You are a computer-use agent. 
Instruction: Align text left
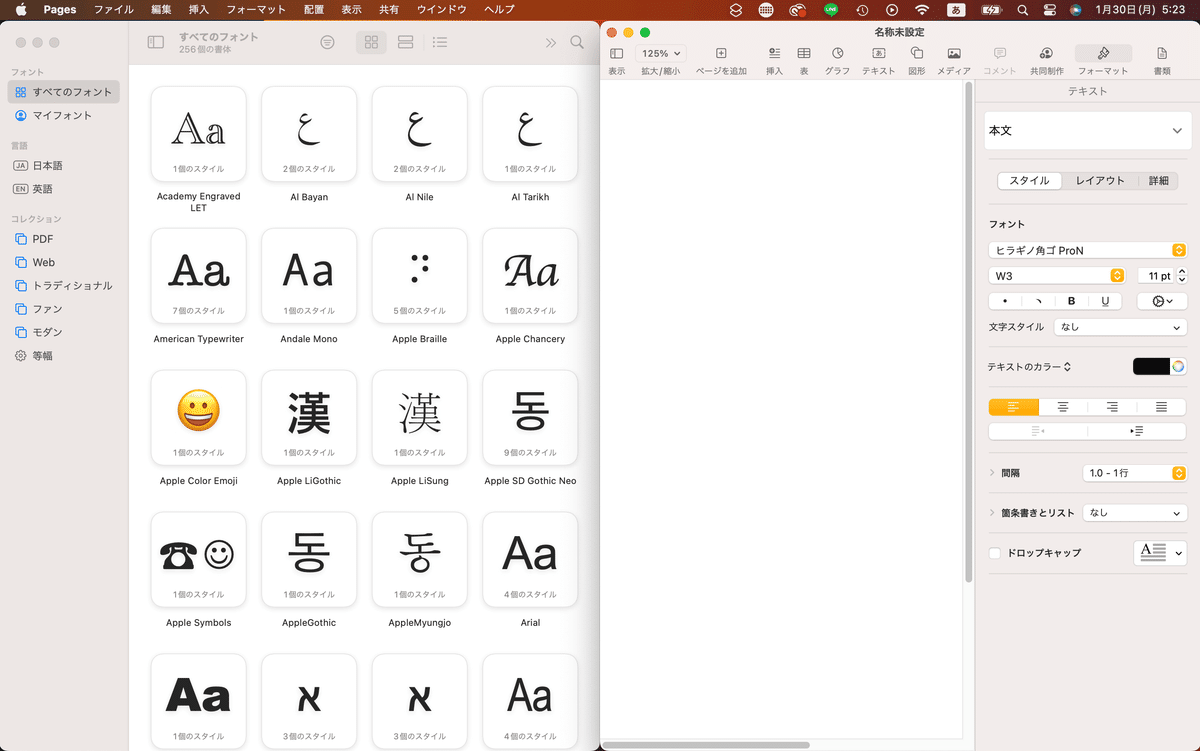click(1014, 407)
